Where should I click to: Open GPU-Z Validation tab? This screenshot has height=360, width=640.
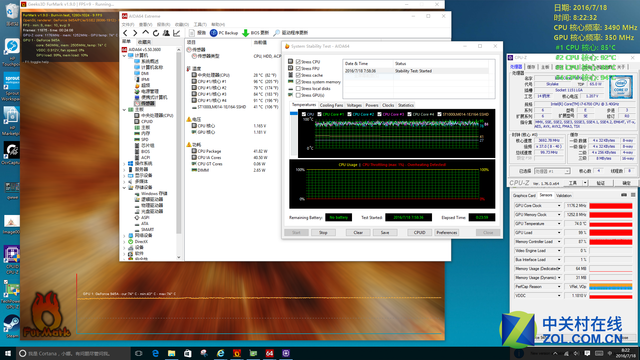tap(564, 196)
